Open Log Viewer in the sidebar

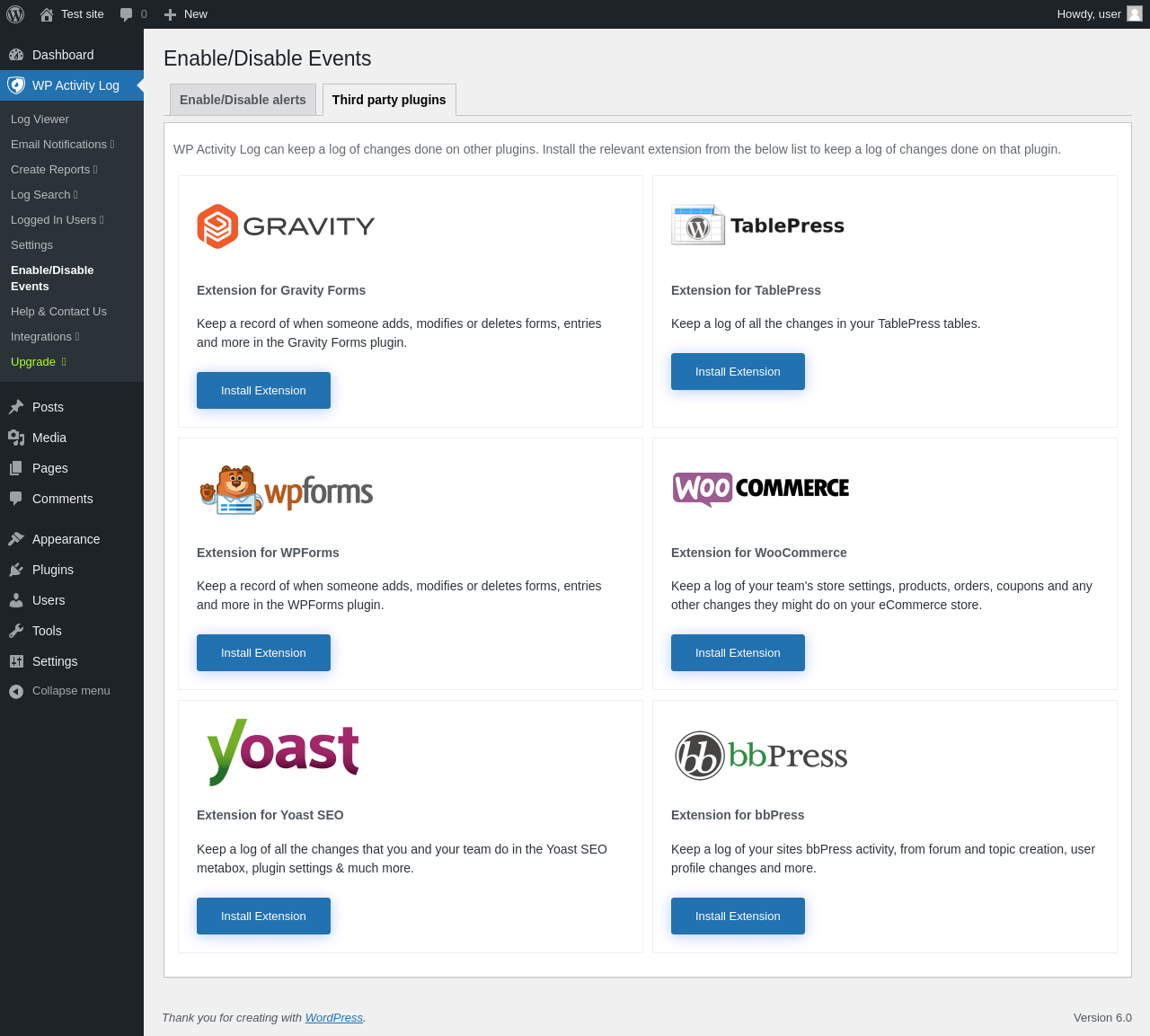(x=40, y=120)
